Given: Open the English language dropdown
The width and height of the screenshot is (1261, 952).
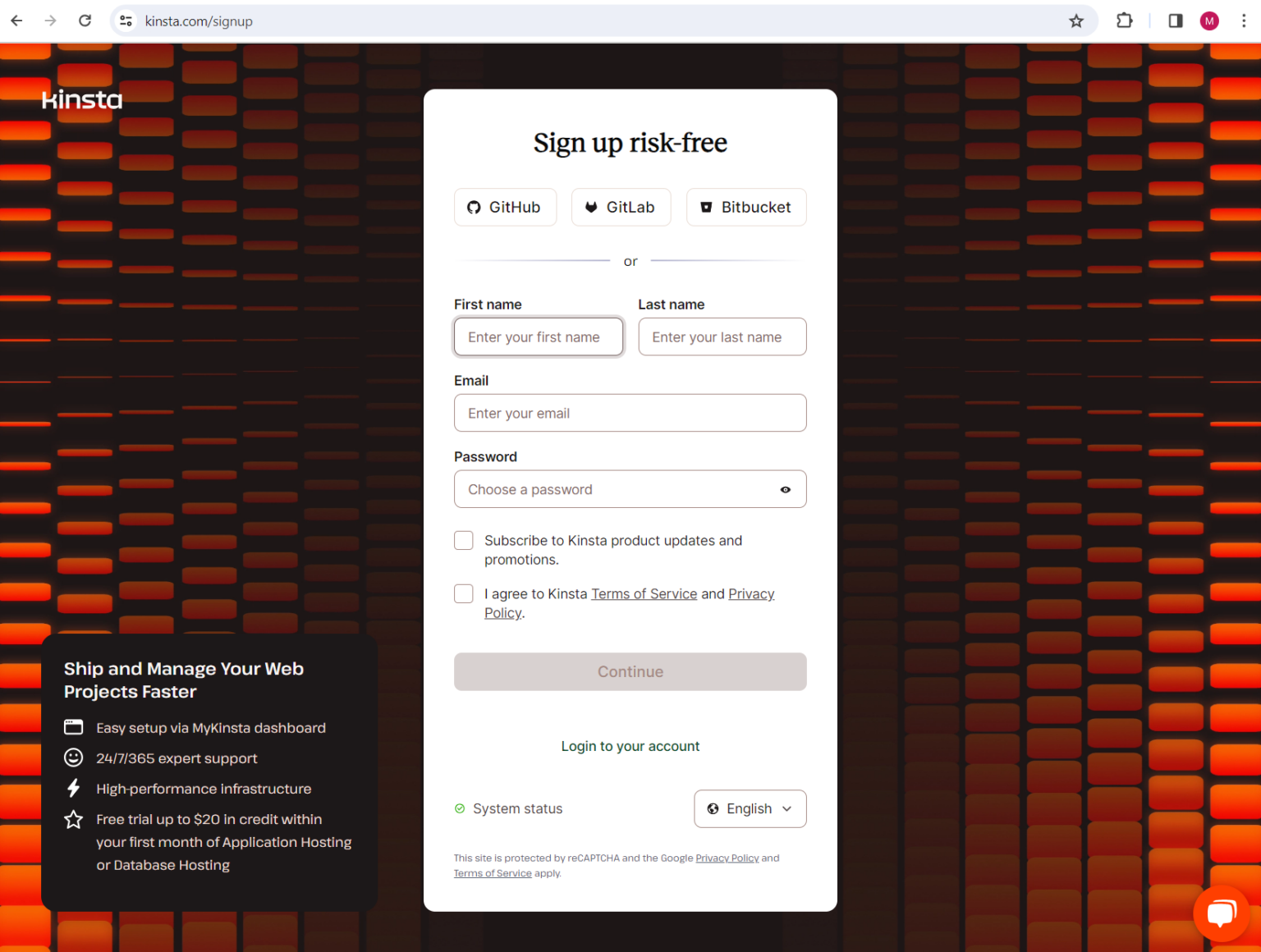Looking at the screenshot, I should 750,808.
